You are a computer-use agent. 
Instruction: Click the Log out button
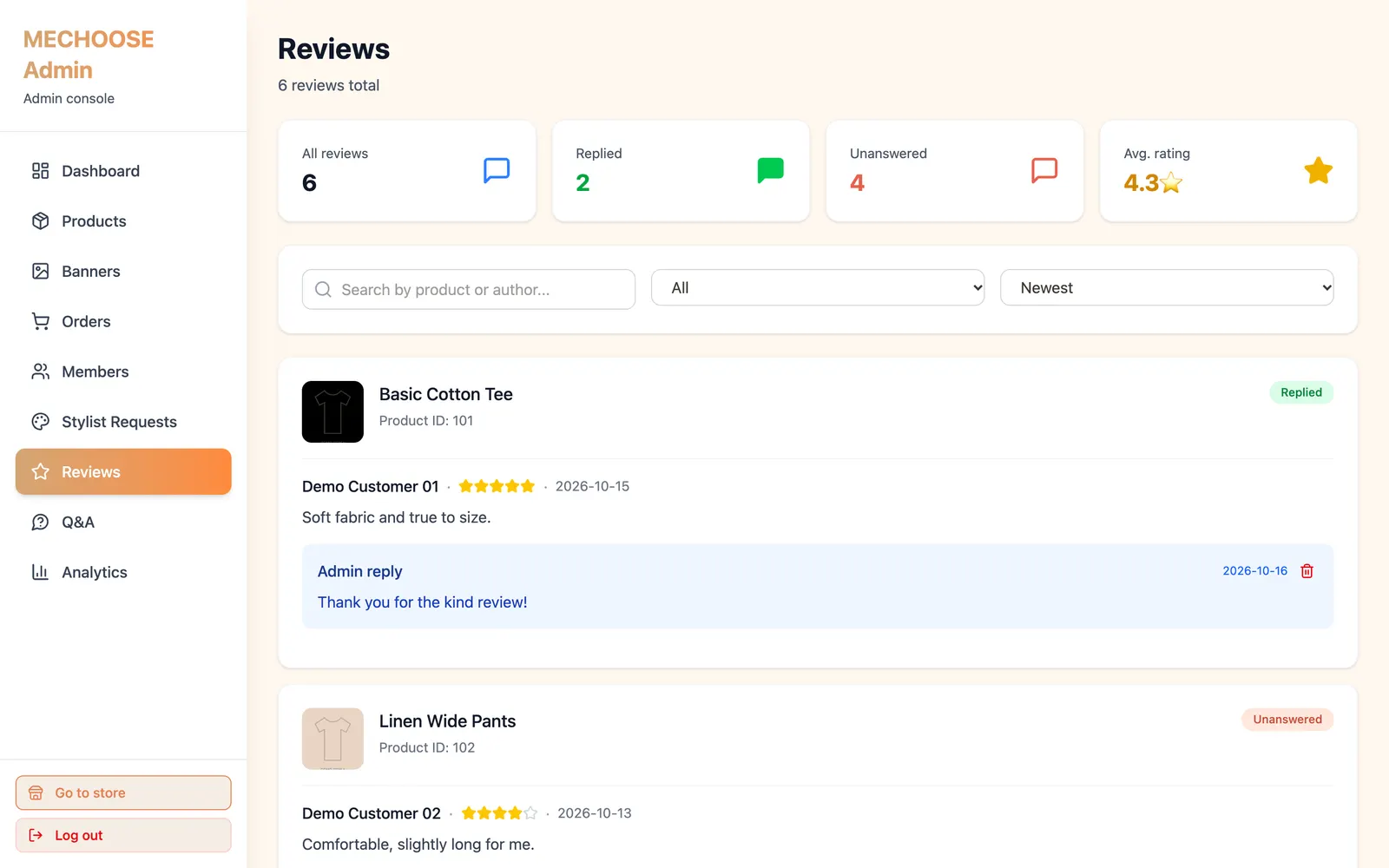coord(123,835)
